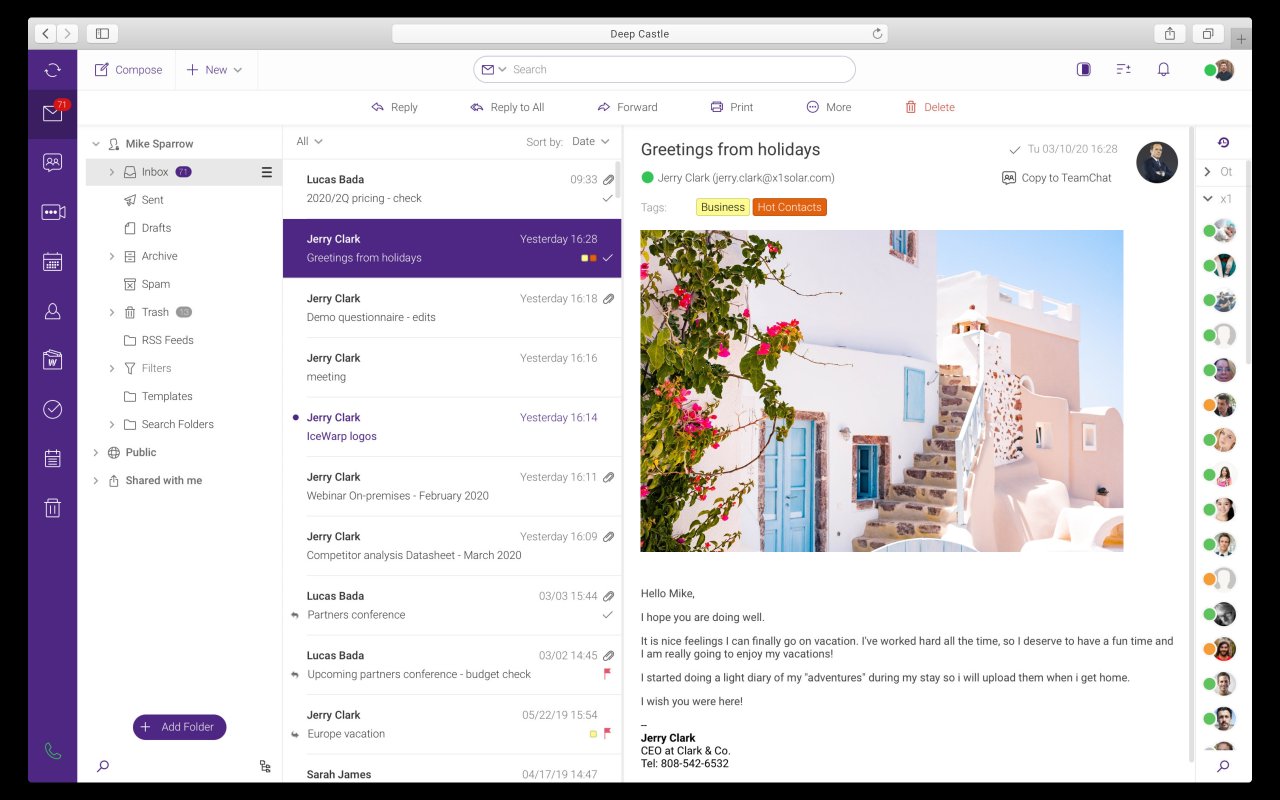Delete the selected email
The width and height of the screenshot is (1280, 800).
tap(930, 107)
